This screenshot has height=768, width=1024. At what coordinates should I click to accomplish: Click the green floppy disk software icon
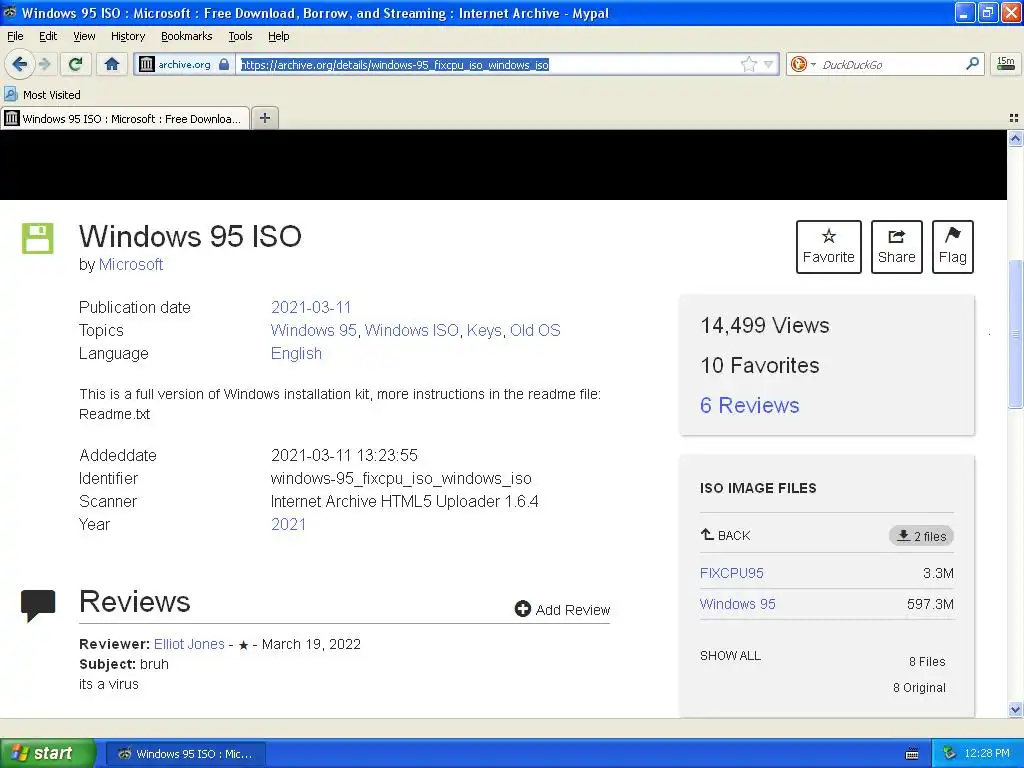pos(37,238)
